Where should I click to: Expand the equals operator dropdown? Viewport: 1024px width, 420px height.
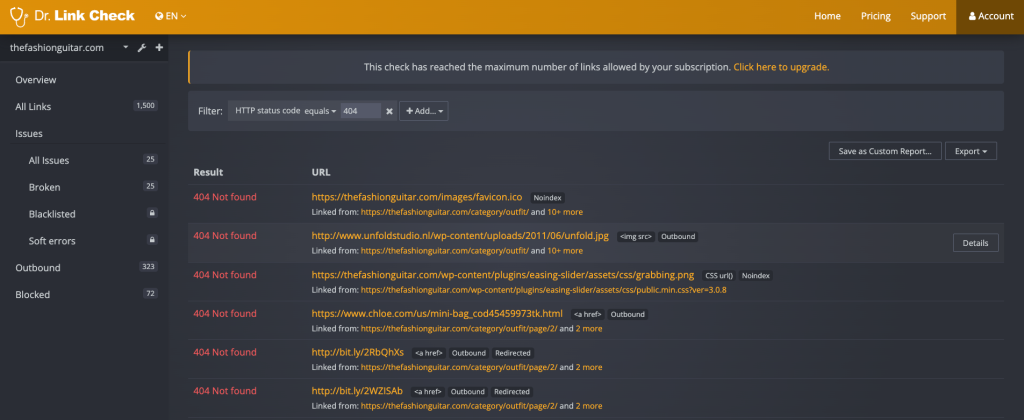pos(320,111)
